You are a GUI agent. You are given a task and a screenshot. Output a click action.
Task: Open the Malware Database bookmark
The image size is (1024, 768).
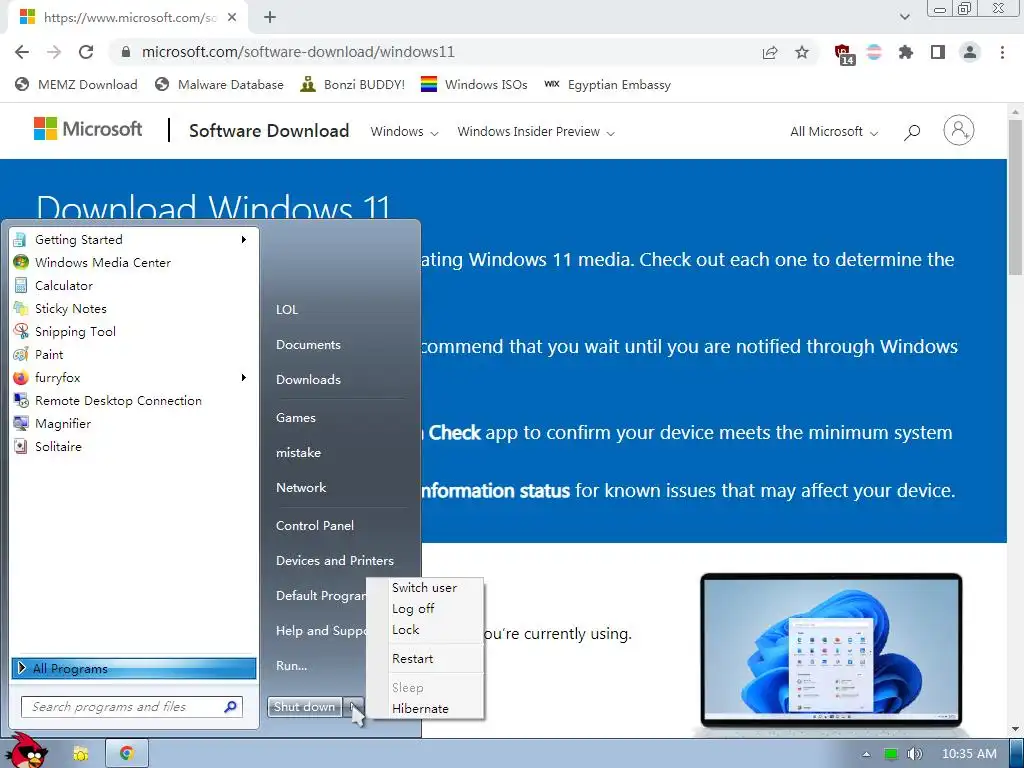click(219, 85)
